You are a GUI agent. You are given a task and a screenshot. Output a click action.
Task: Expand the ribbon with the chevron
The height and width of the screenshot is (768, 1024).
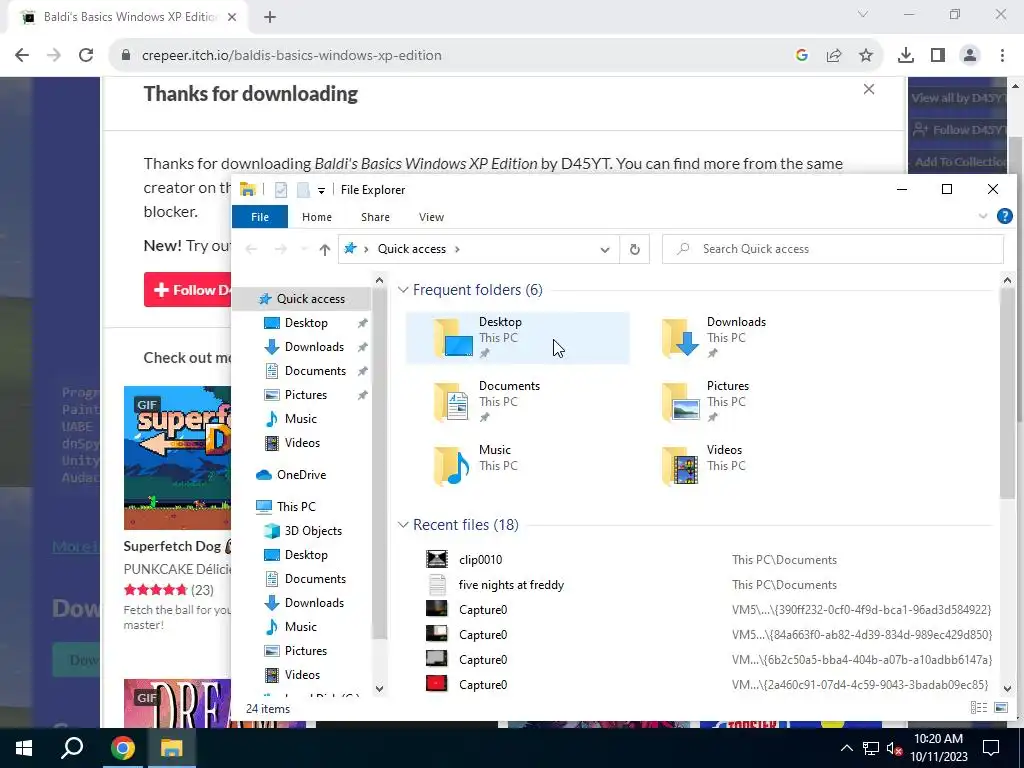(983, 216)
